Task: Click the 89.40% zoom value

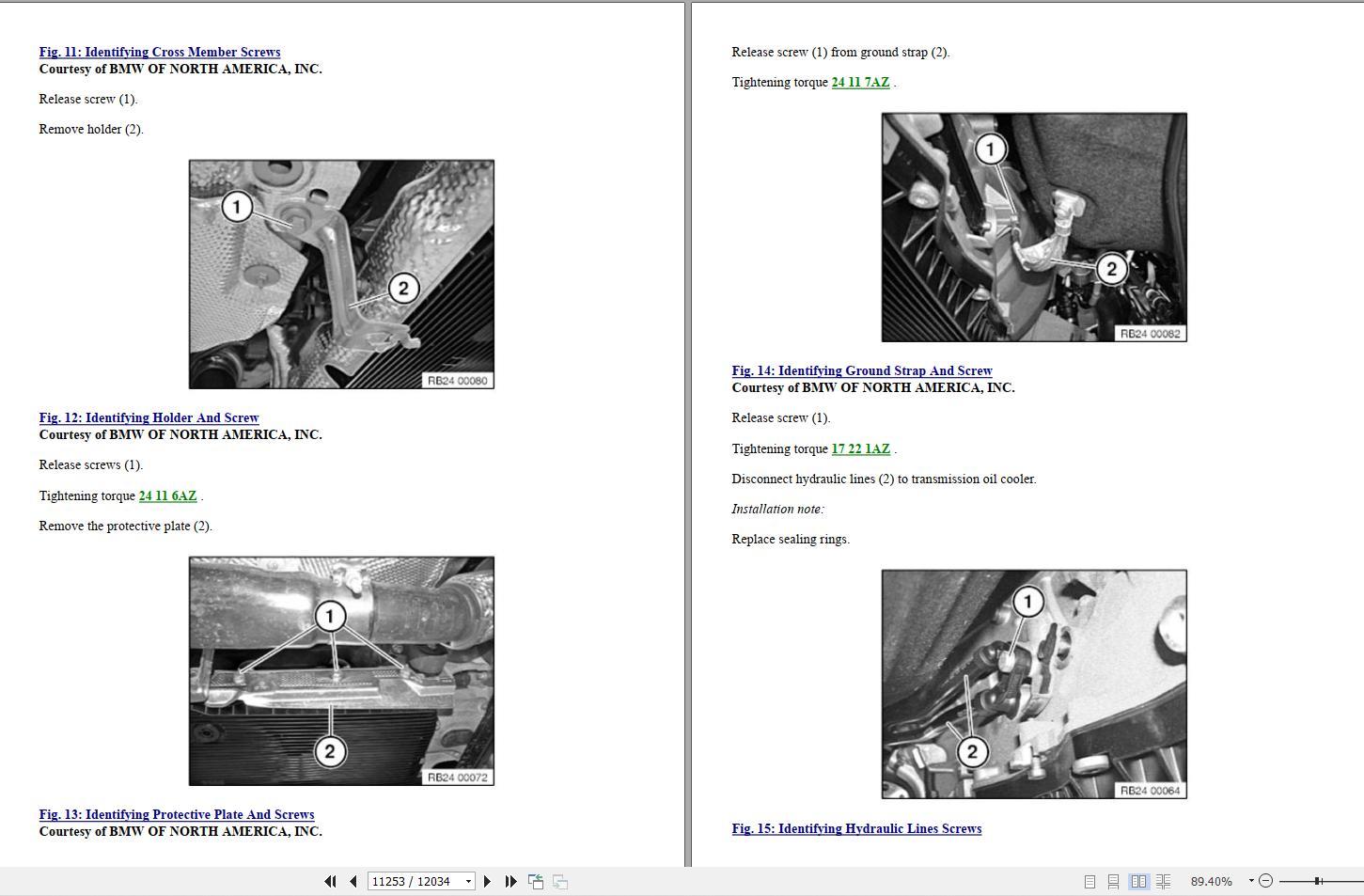Action: click(x=1211, y=882)
